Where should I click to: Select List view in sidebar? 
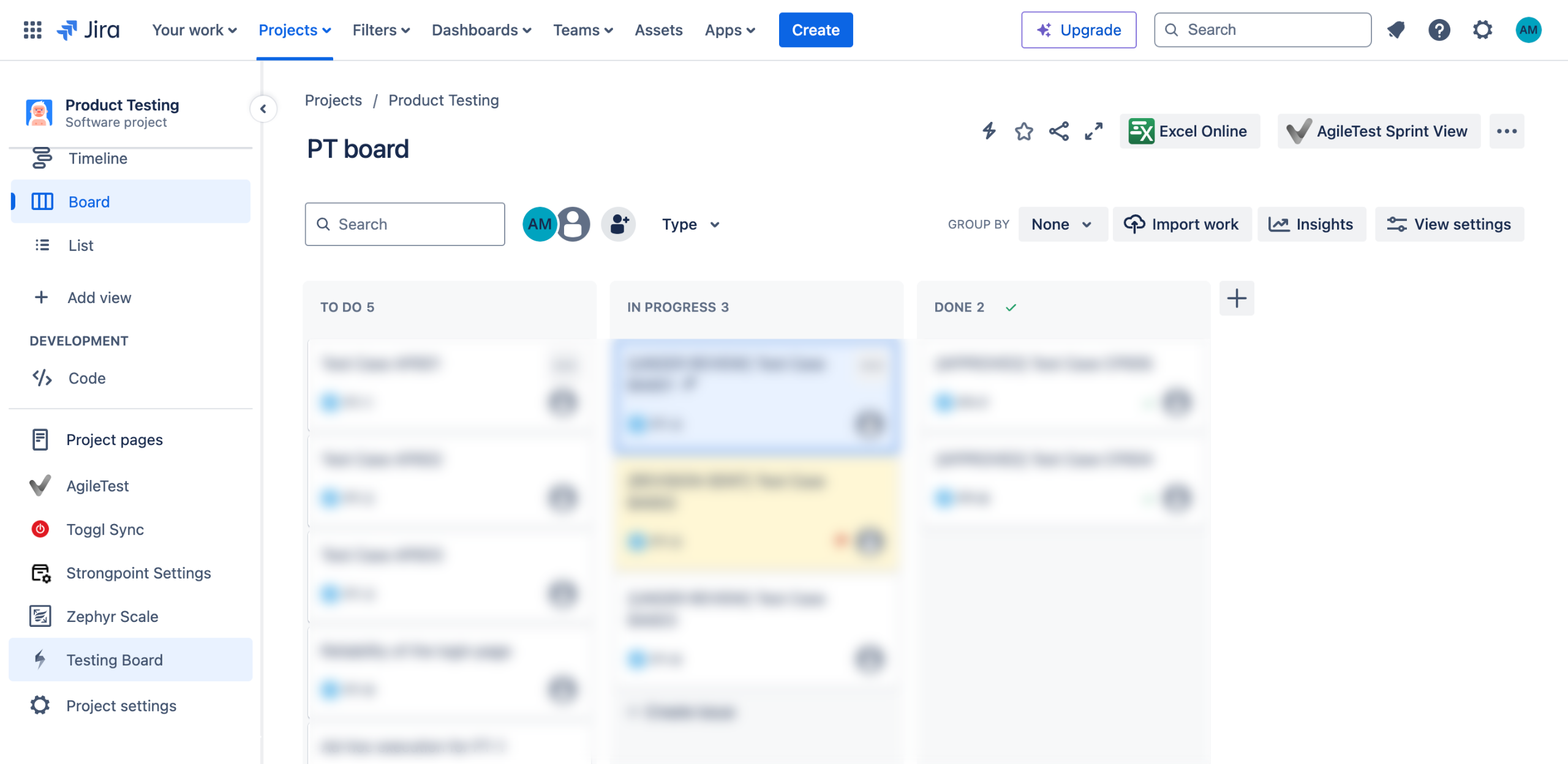(x=81, y=245)
